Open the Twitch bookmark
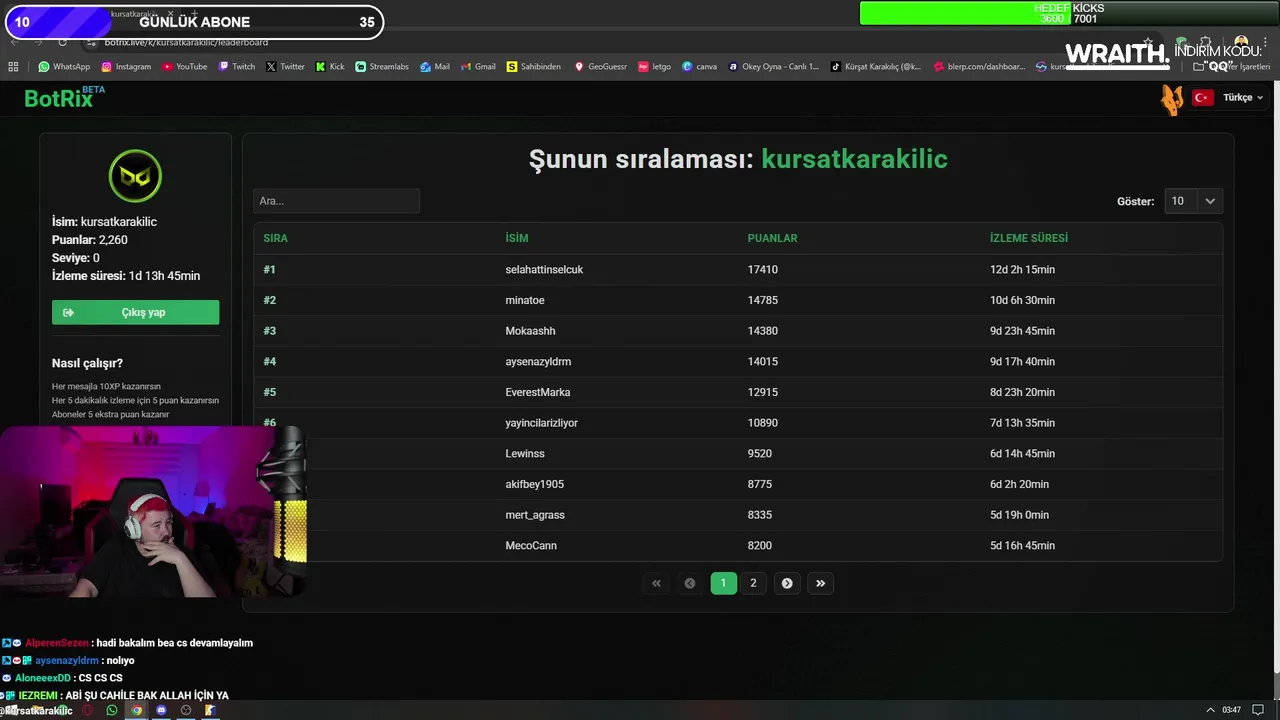Screen dimensions: 1280x720 point(236,67)
